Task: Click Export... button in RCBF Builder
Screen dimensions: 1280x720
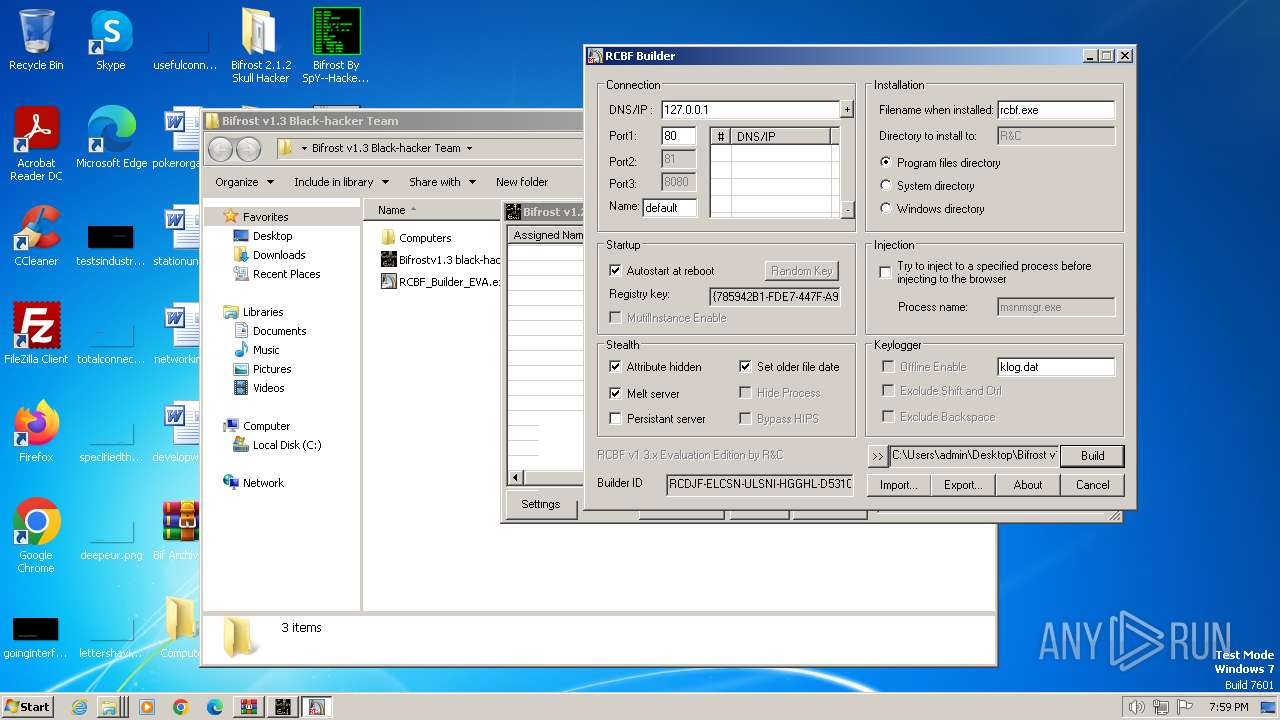Action: tap(963, 485)
